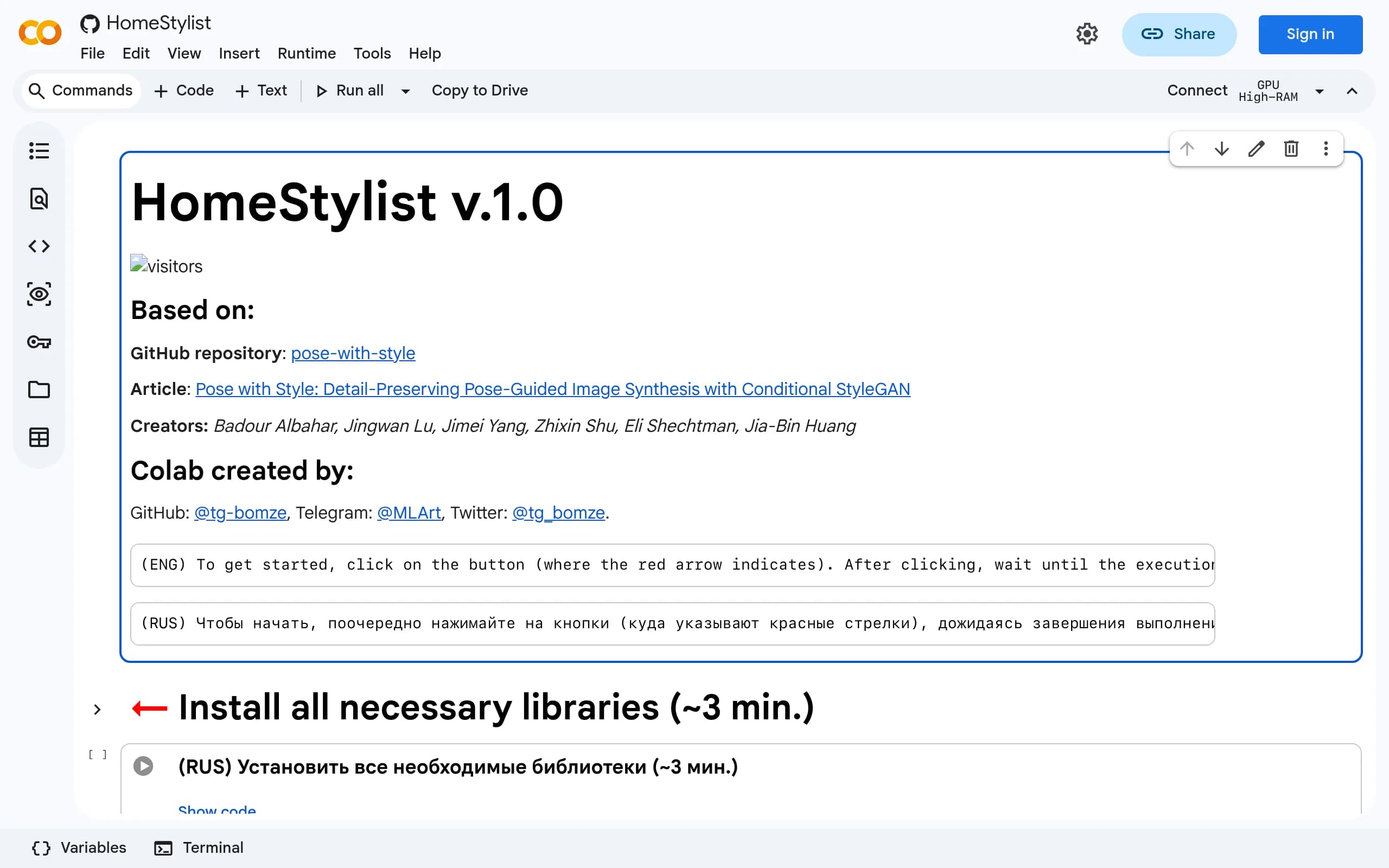Move the cell up with arrow icon

pos(1187,149)
